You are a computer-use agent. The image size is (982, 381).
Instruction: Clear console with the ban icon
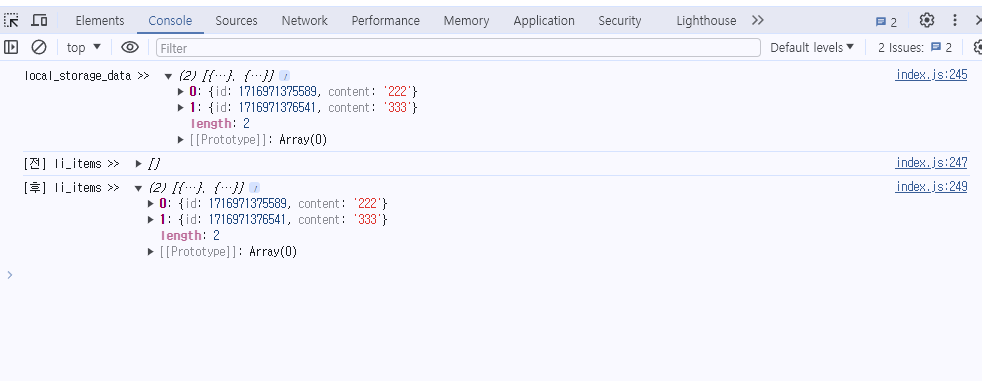pos(39,47)
